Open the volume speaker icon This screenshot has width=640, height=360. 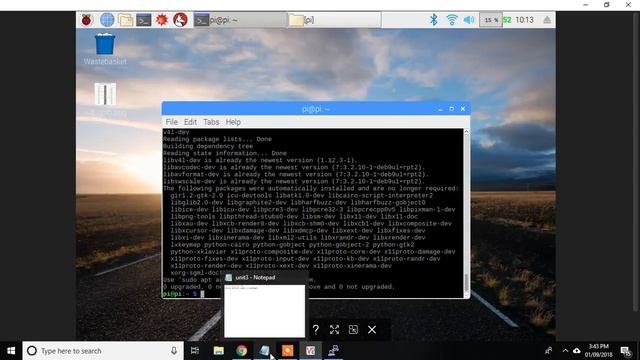[x=469, y=20]
